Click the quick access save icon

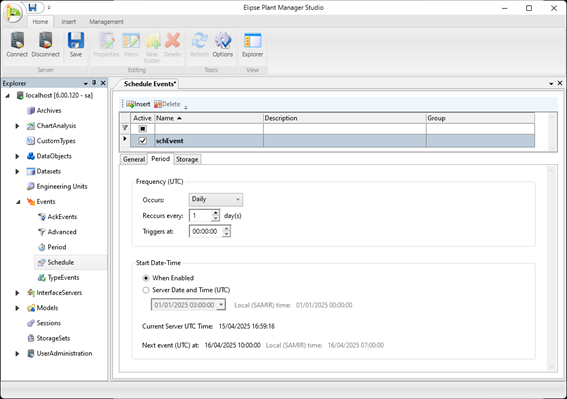(x=33, y=8)
